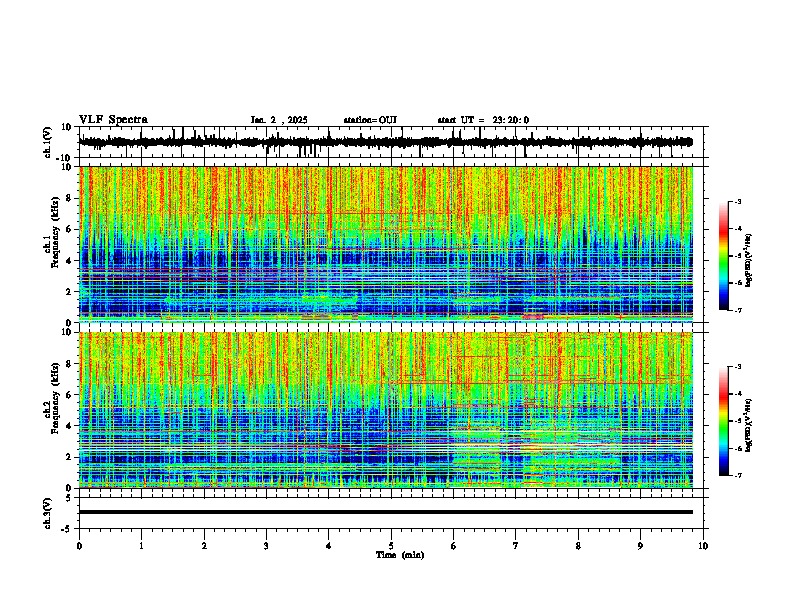Click tick label "7" on the Time axis
This screenshot has width=792, height=612.
[516, 546]
